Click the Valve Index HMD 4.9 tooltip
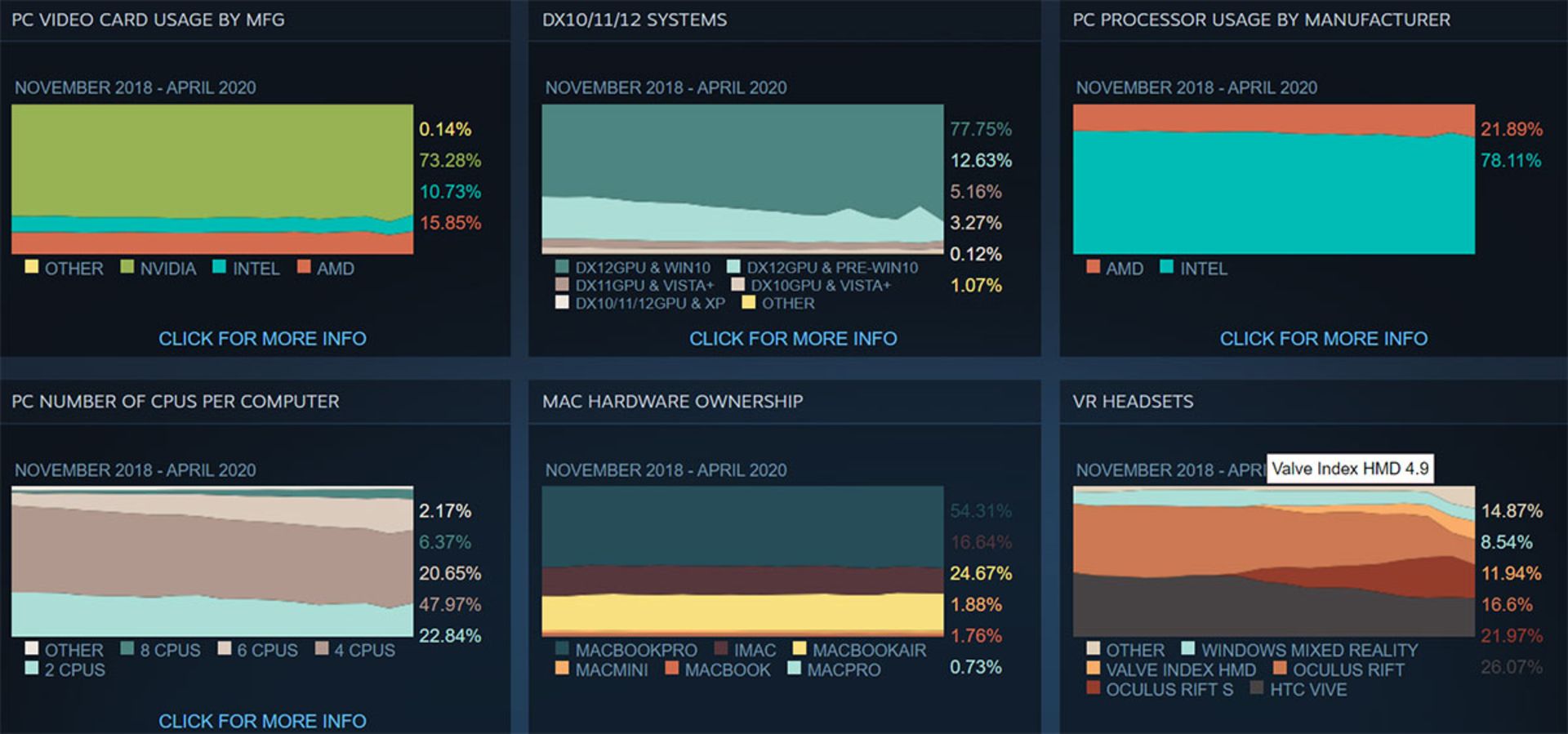Viewport: 1568px width, 734px height. coord(1350,469)
